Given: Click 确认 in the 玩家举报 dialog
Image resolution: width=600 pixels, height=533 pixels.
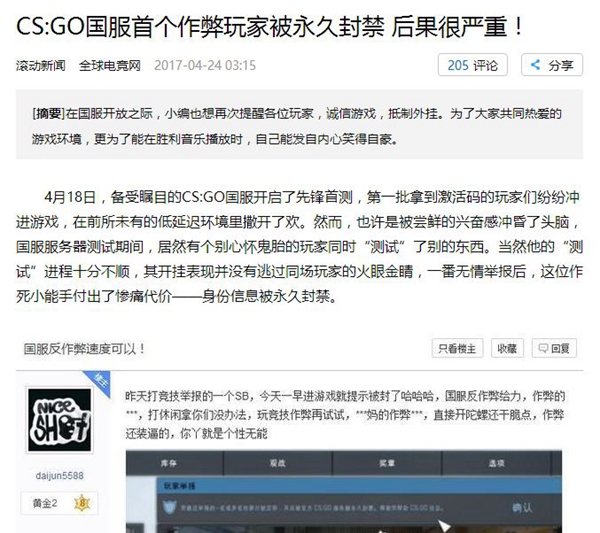Looking at the screenshot, I should point(522,508).
